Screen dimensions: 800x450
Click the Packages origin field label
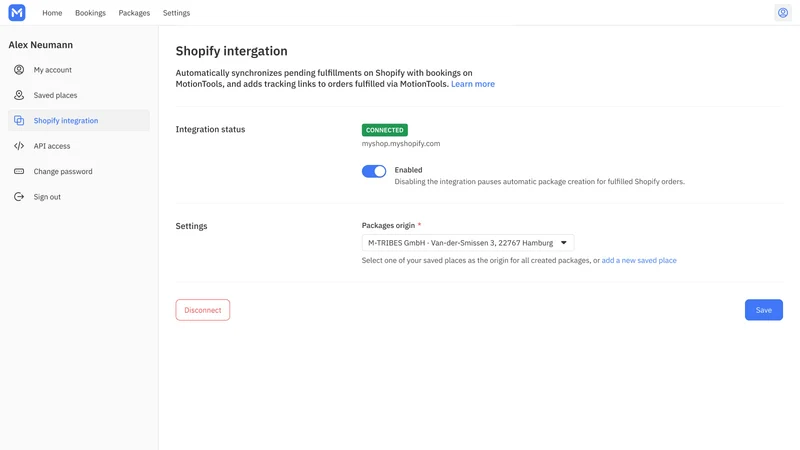[388, 226]
